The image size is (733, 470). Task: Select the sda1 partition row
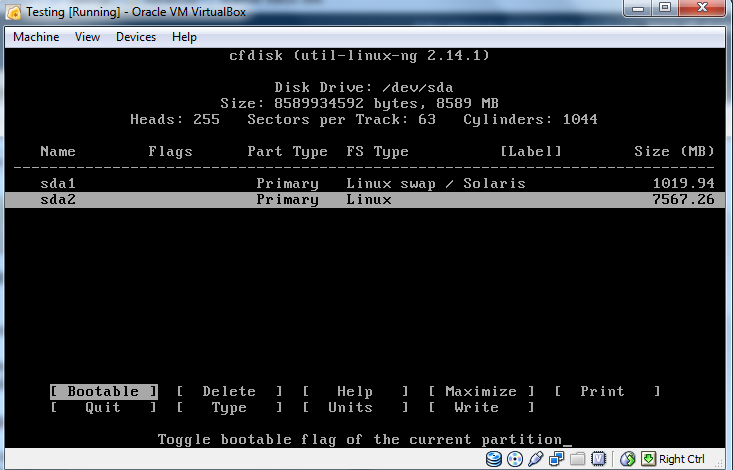click(365, 183)
